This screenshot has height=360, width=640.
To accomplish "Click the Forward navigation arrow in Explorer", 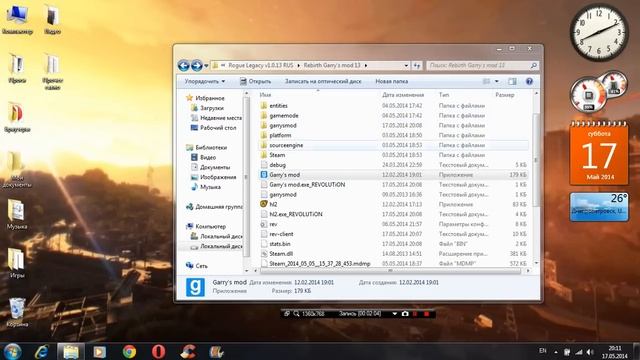I will [x=197, y=65].
